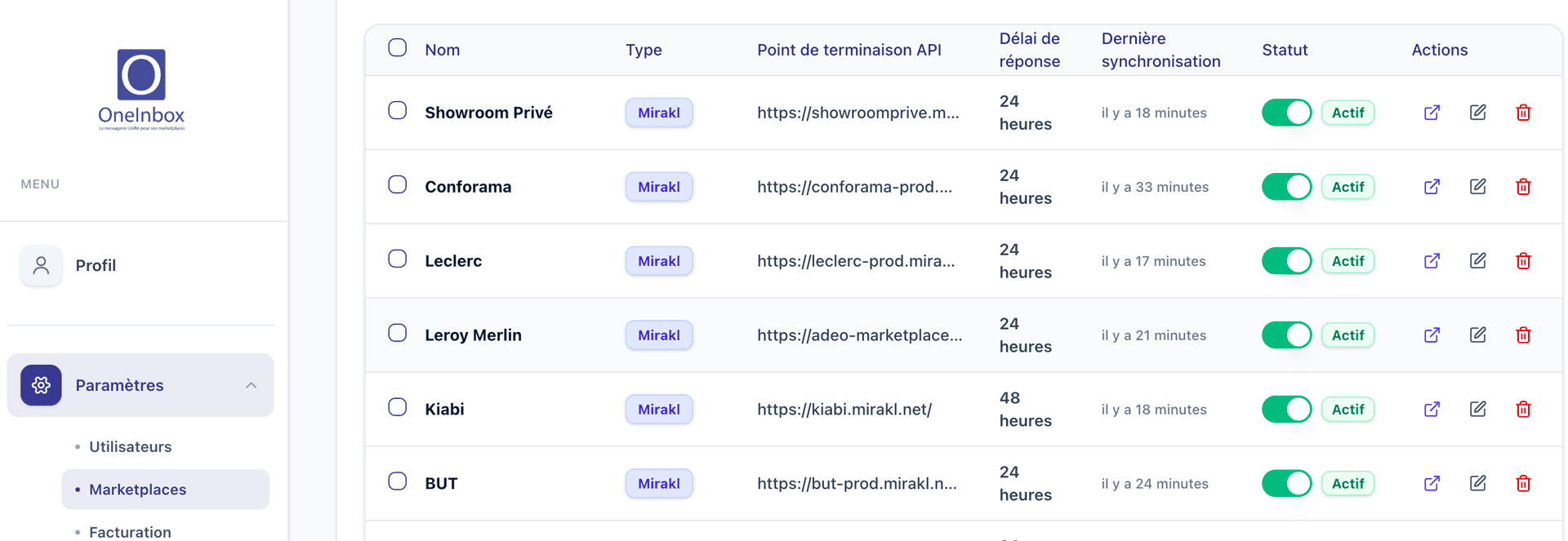Image resolution: width=1568 pixels, height=541 pixels.
Task: Check the Kiabi row checkbox
Action: click(398, 407)
